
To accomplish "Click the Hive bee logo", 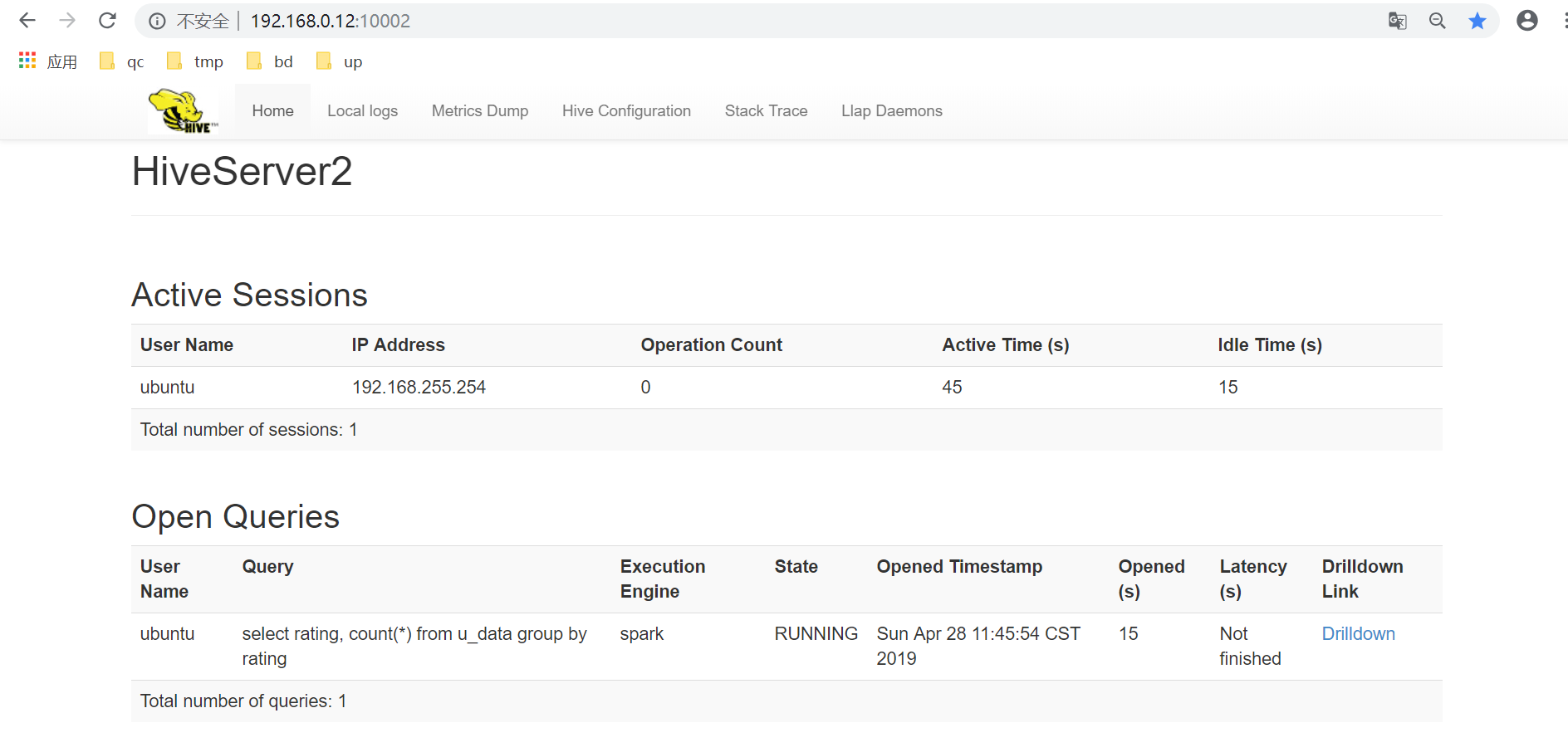I will point(183,110).
